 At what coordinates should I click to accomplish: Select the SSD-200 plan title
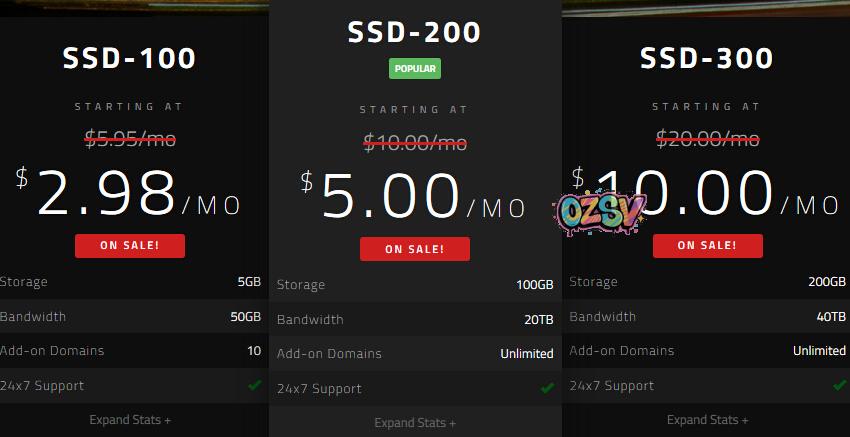tap(414, 32)
